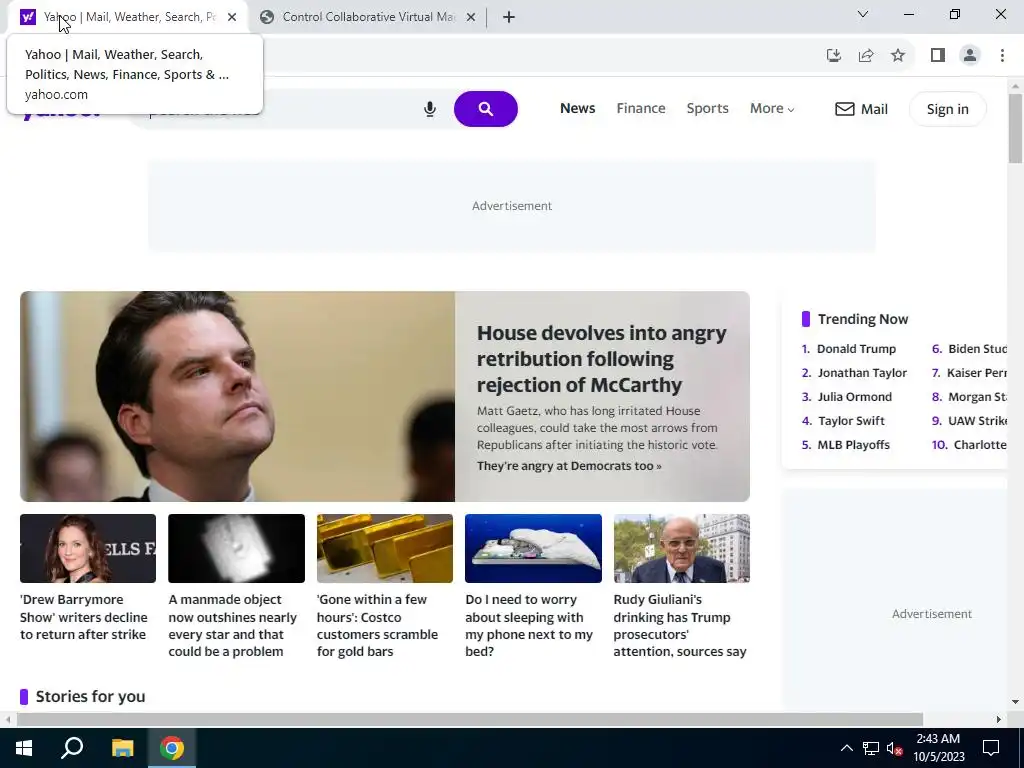This screenshot has height=768, width=1024.
Task: Click 'They're angry at Democrats too' link
Action: pyautogui.click(x=569, y=466)
